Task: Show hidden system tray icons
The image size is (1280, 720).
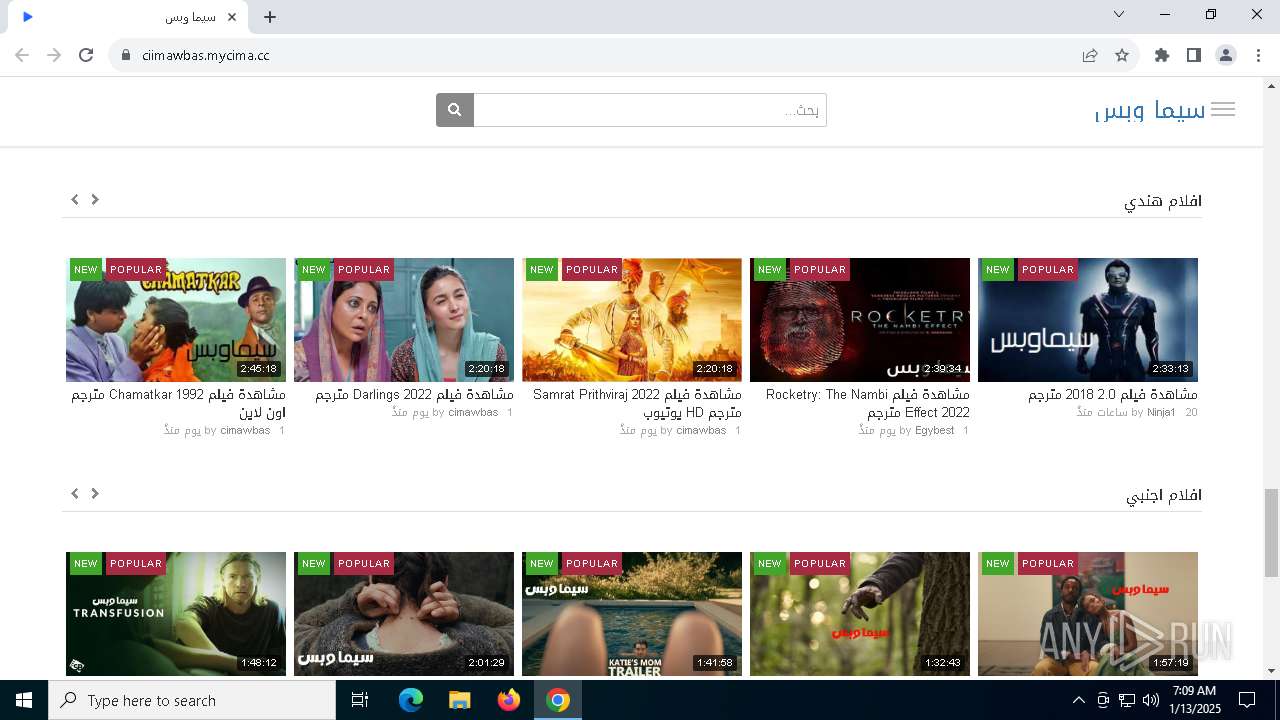Action: click(x=1078, y=700)
